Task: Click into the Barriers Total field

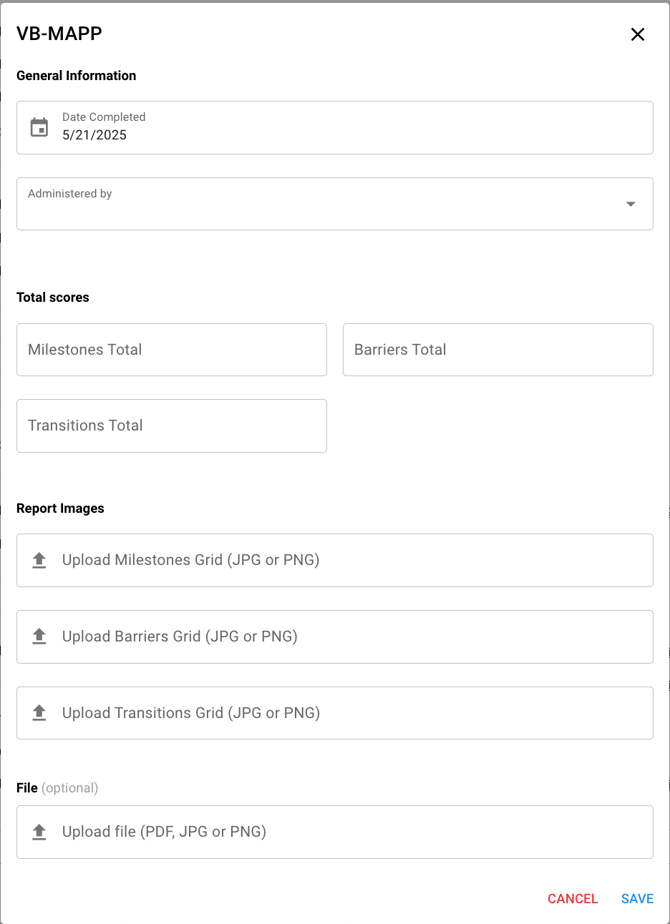Action: point(497,350)
